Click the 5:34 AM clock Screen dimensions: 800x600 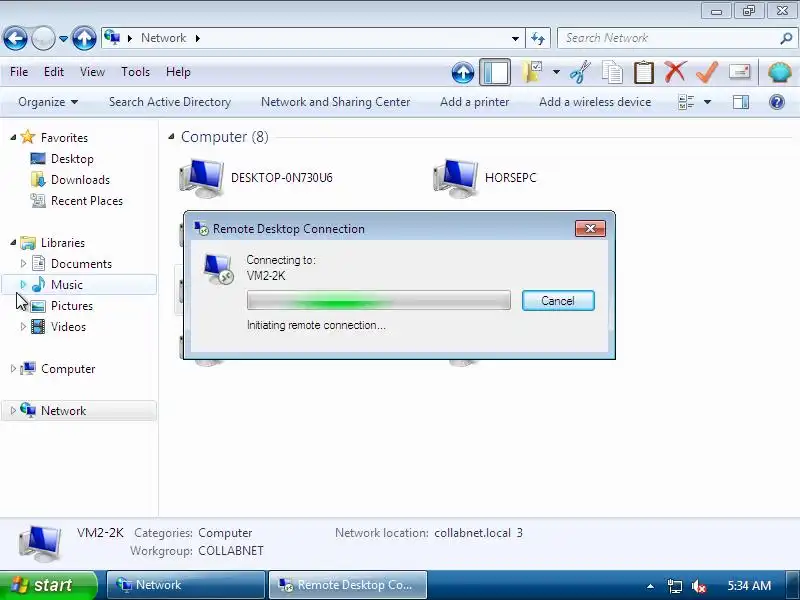[x=749, y=586]
